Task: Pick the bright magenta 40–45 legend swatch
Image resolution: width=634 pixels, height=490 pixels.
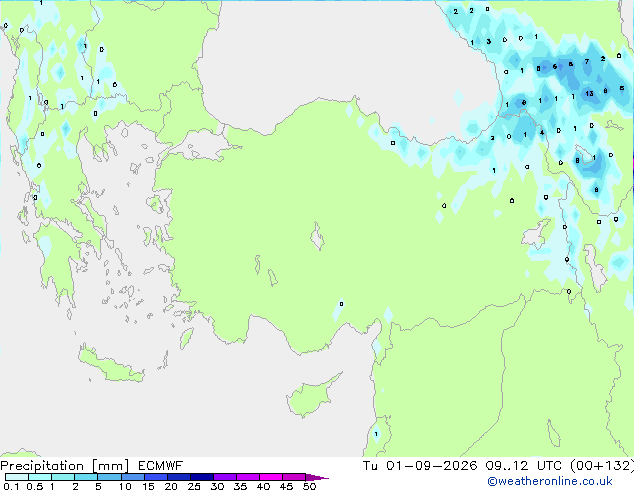Action: pos(271,477)
